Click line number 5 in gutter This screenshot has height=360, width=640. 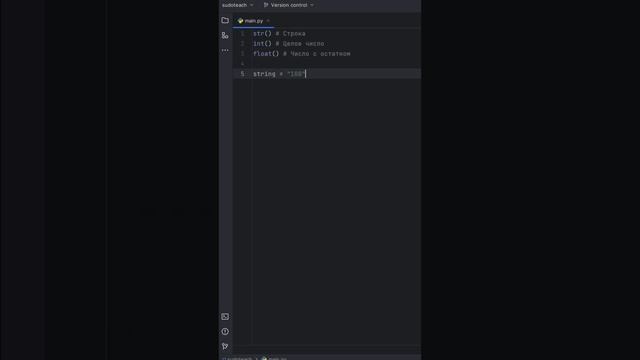(x=242, y=74)
